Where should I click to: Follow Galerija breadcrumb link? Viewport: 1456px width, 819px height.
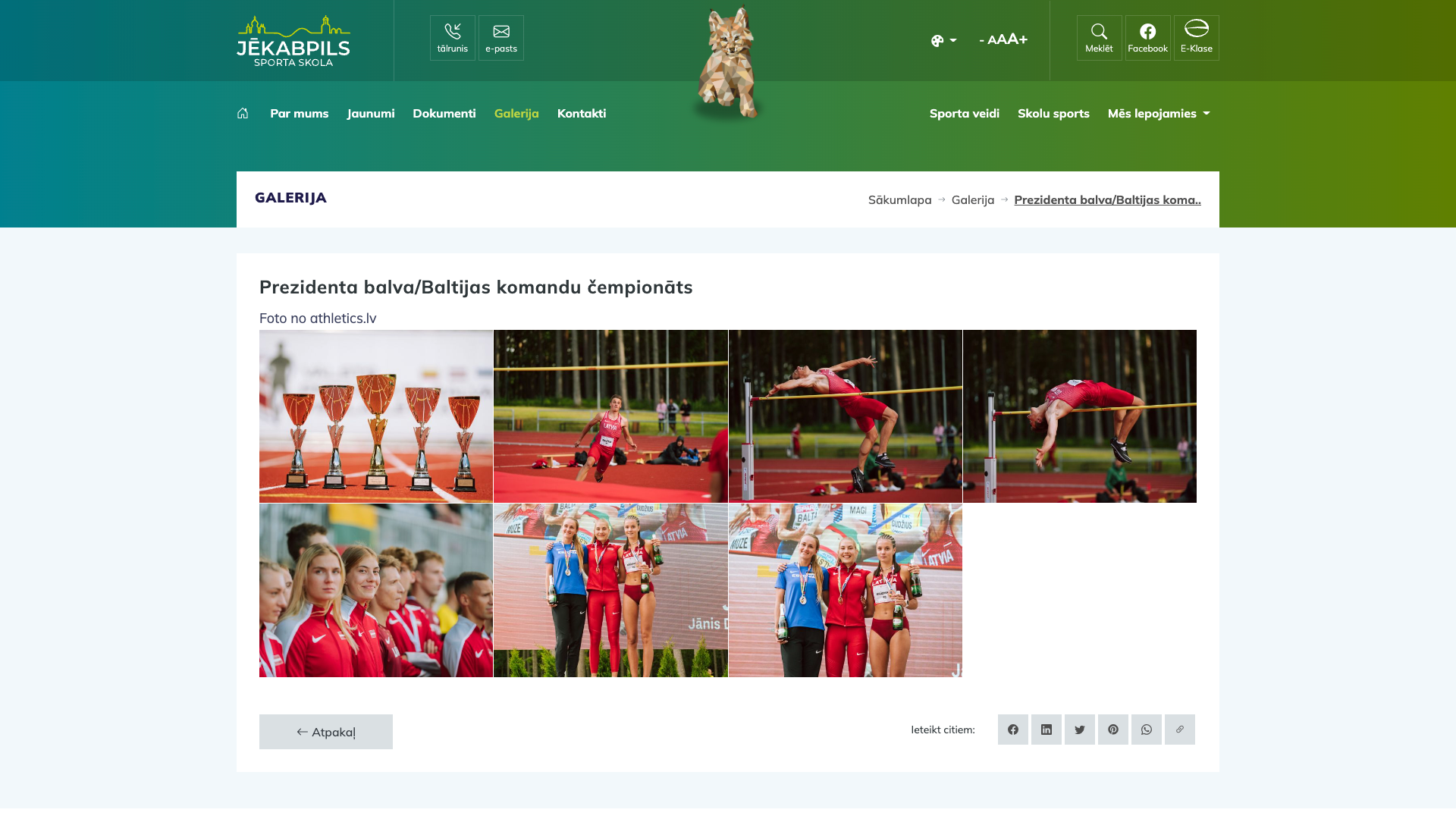coord(972,199)
